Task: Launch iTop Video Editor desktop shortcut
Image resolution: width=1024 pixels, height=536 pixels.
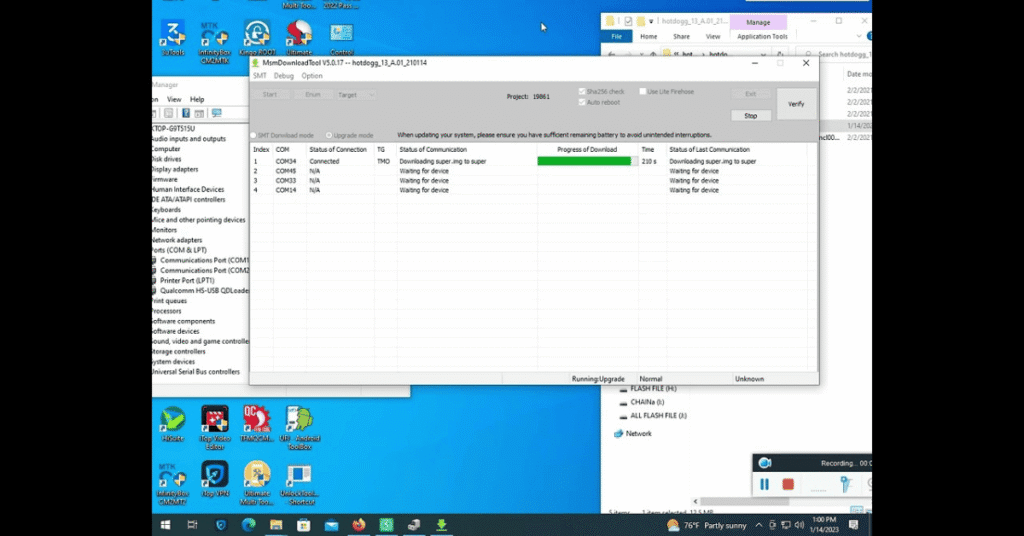Action: point(214,428)
